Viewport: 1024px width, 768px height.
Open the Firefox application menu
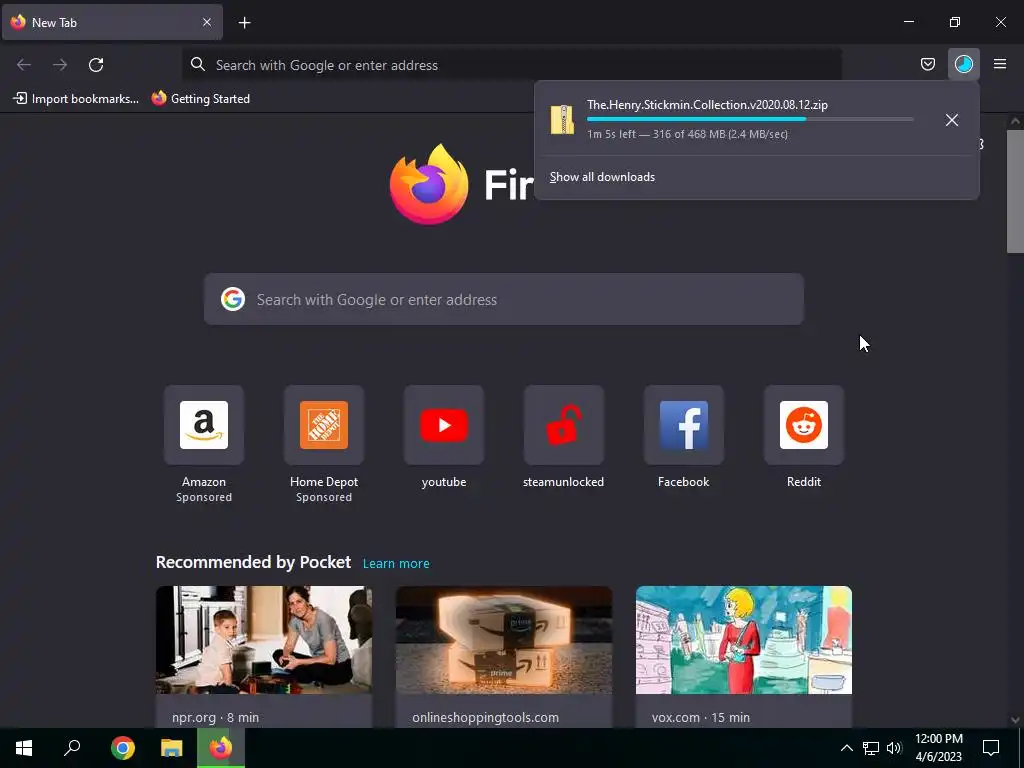pyautogui.click(x=1000, y=64)
